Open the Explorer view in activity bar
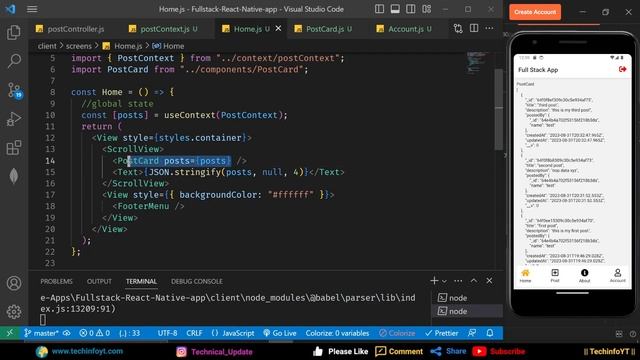Viewport: 640px width, 360px height. click(x=14, y=32)
